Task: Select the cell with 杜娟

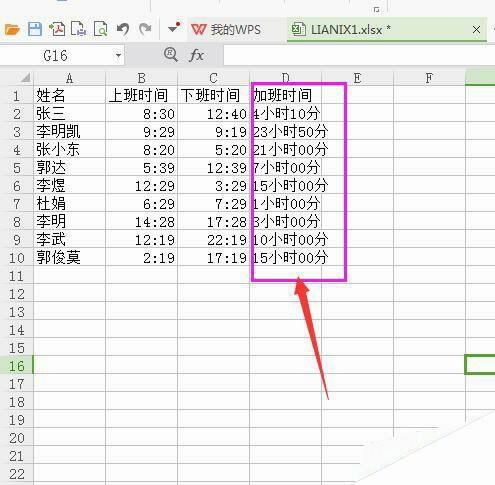Action: [x=69, y=204]
